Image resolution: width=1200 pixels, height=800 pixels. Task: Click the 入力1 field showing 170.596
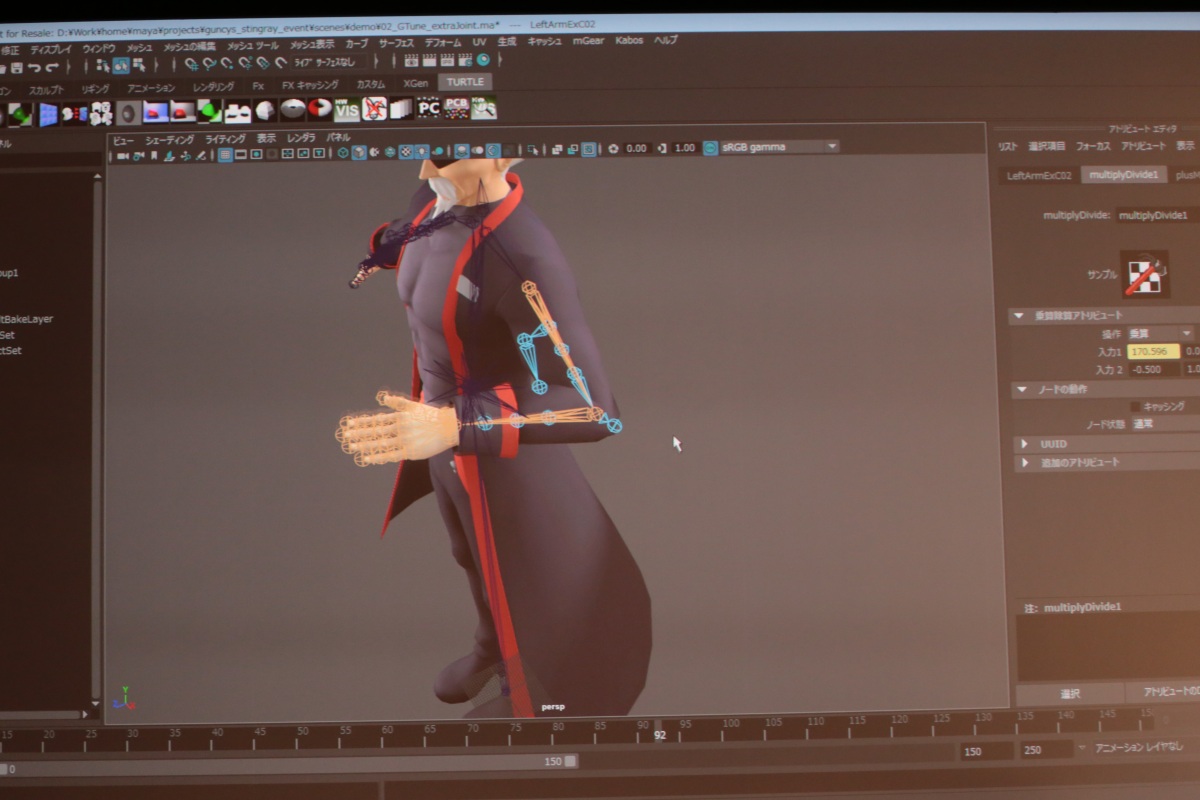(x=1153, y=351)
